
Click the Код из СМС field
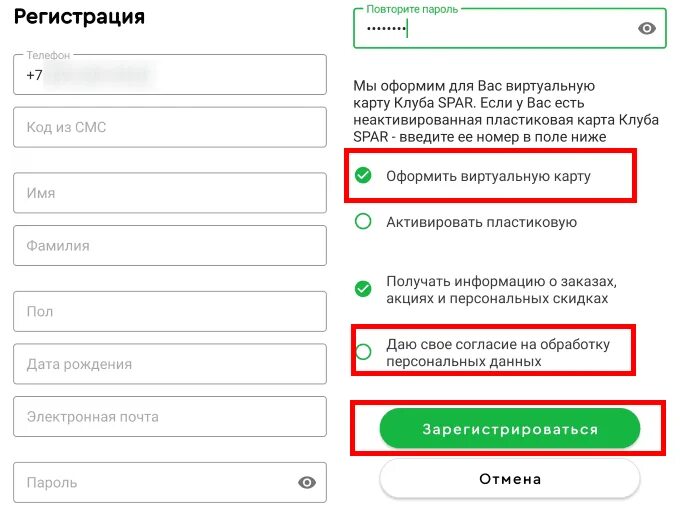point(170,127)
